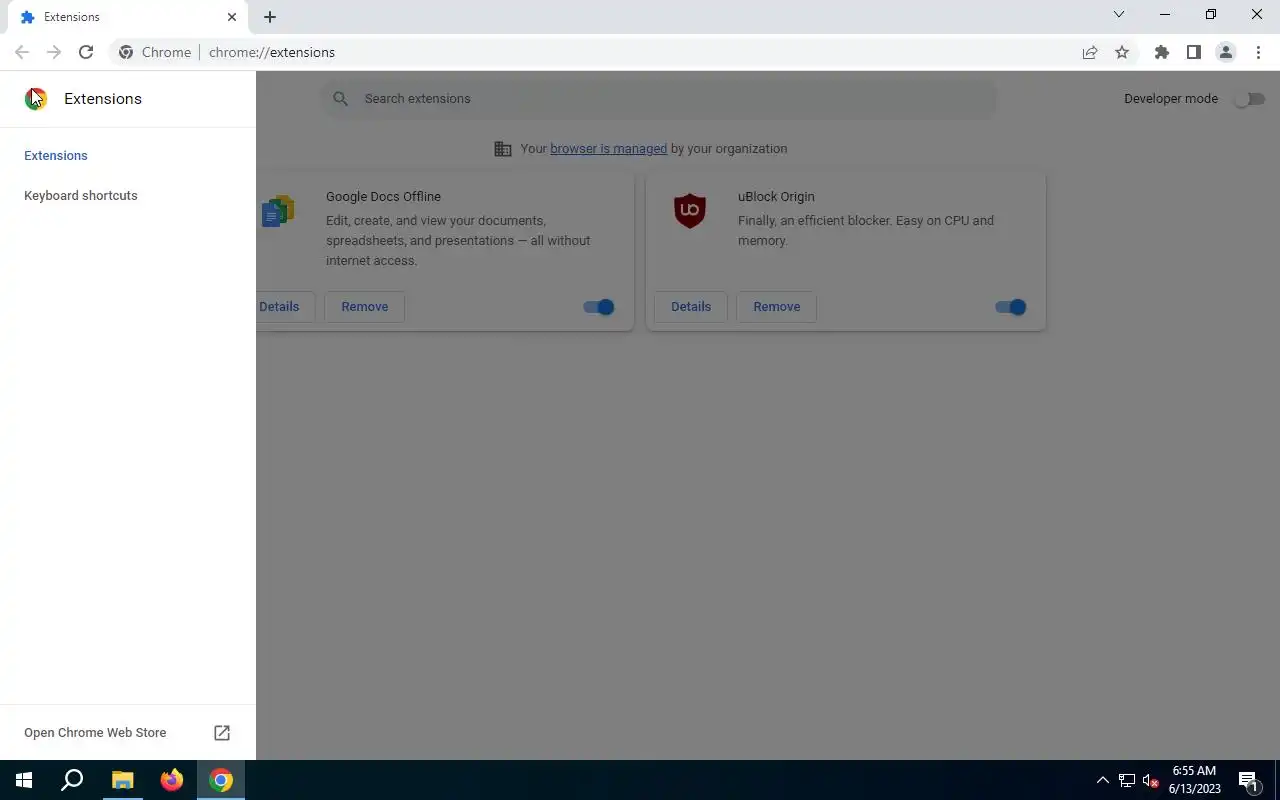This screenshot has width=1280, height=800.
Task: Remove the uBlock Origin extension
Action: (x=777, y=307)
